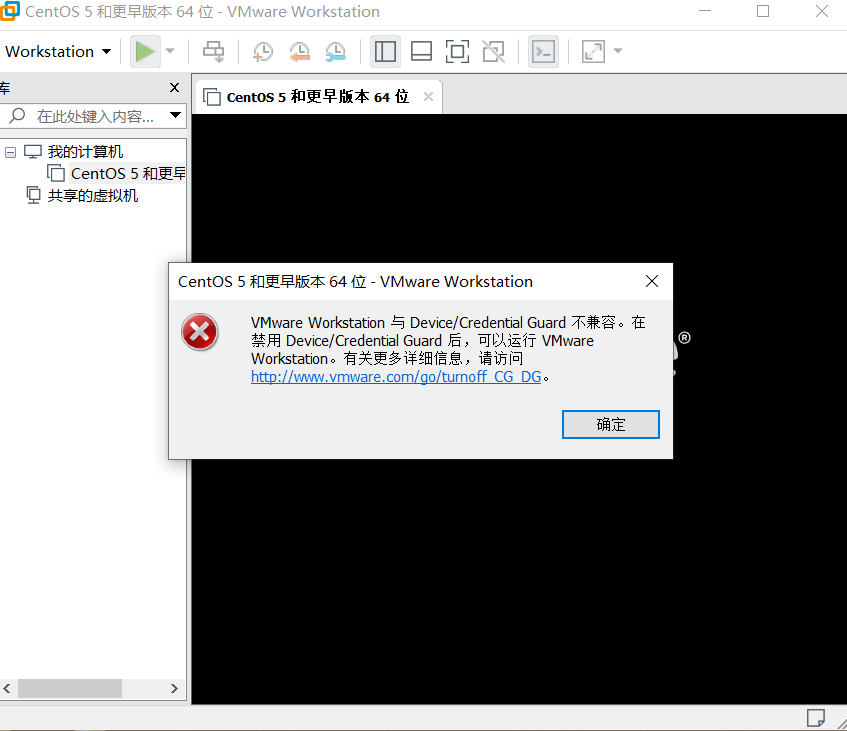Click the red error icon in the dialog
Screen dimensions: 847x731
[x=200, y=332]
